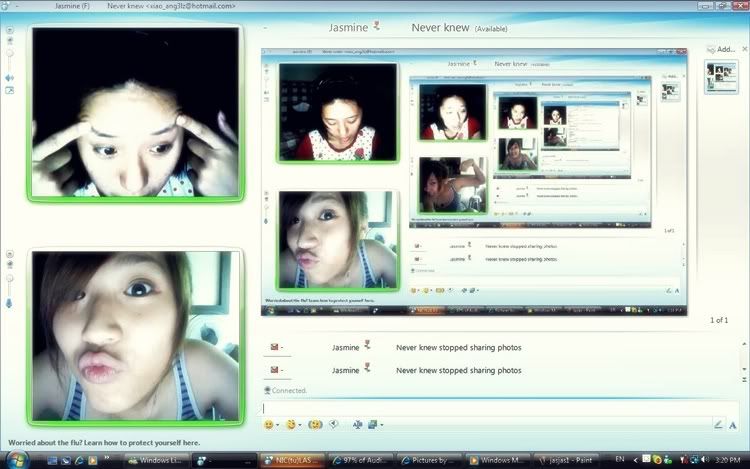The width and height of the screenshot is (750, 469).
Task: Click the top webcam video of Jasmine
Action: pyautogui.click(x=135, y=112)
